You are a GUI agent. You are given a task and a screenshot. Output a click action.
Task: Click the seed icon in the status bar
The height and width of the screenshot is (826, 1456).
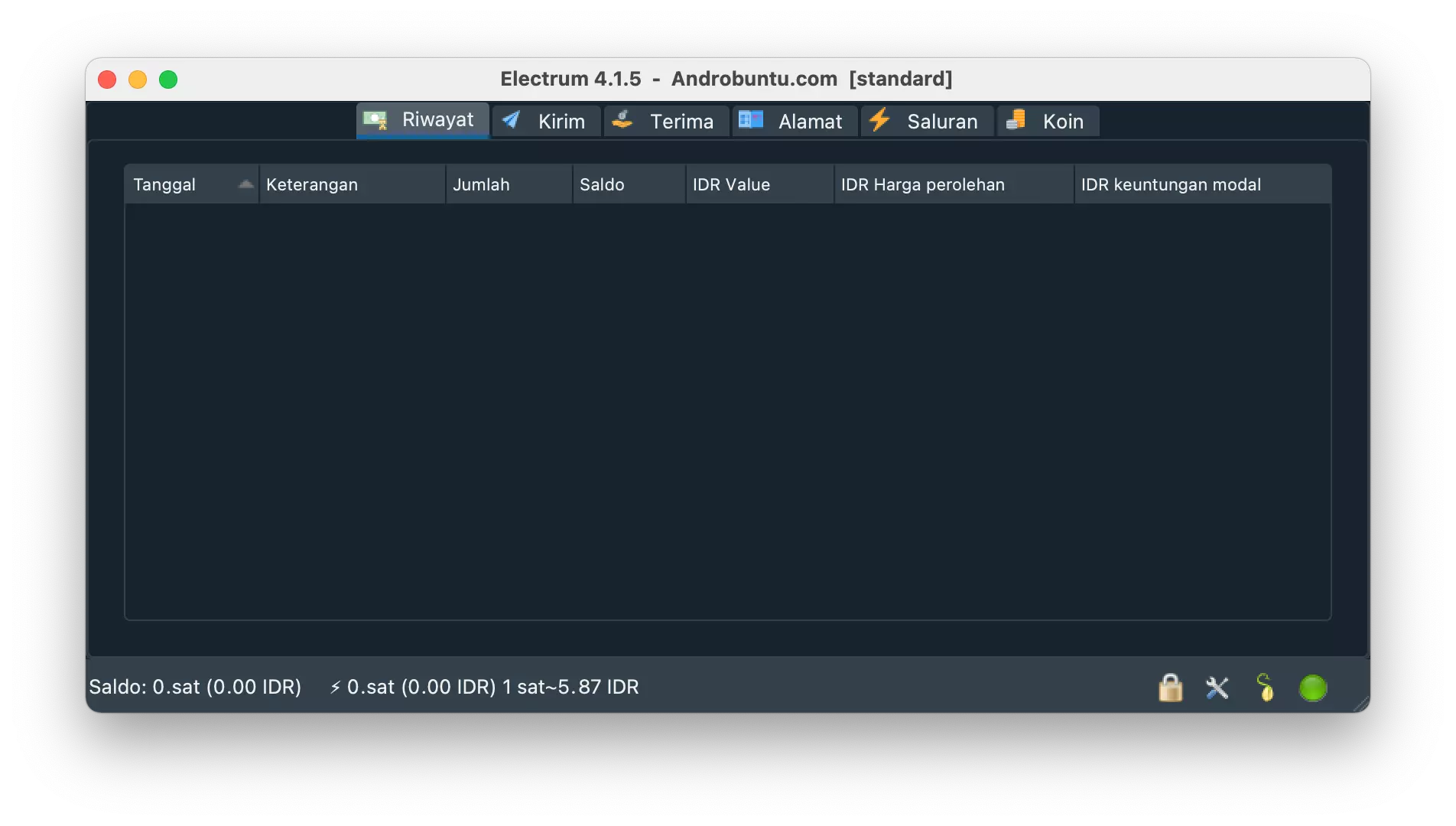coord(1266,688)
